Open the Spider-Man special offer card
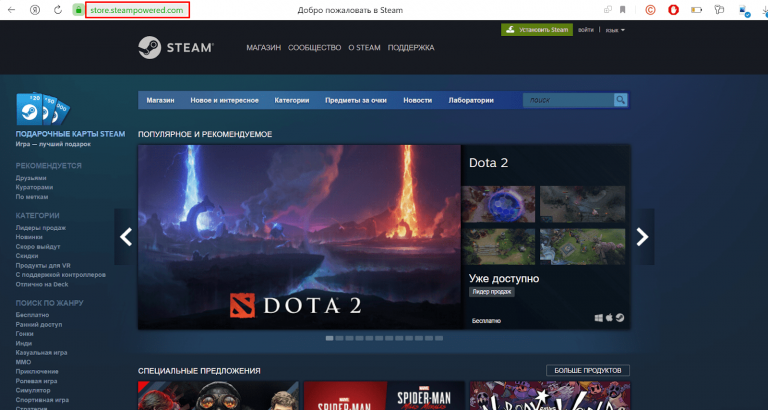 (x=384, y=396)
